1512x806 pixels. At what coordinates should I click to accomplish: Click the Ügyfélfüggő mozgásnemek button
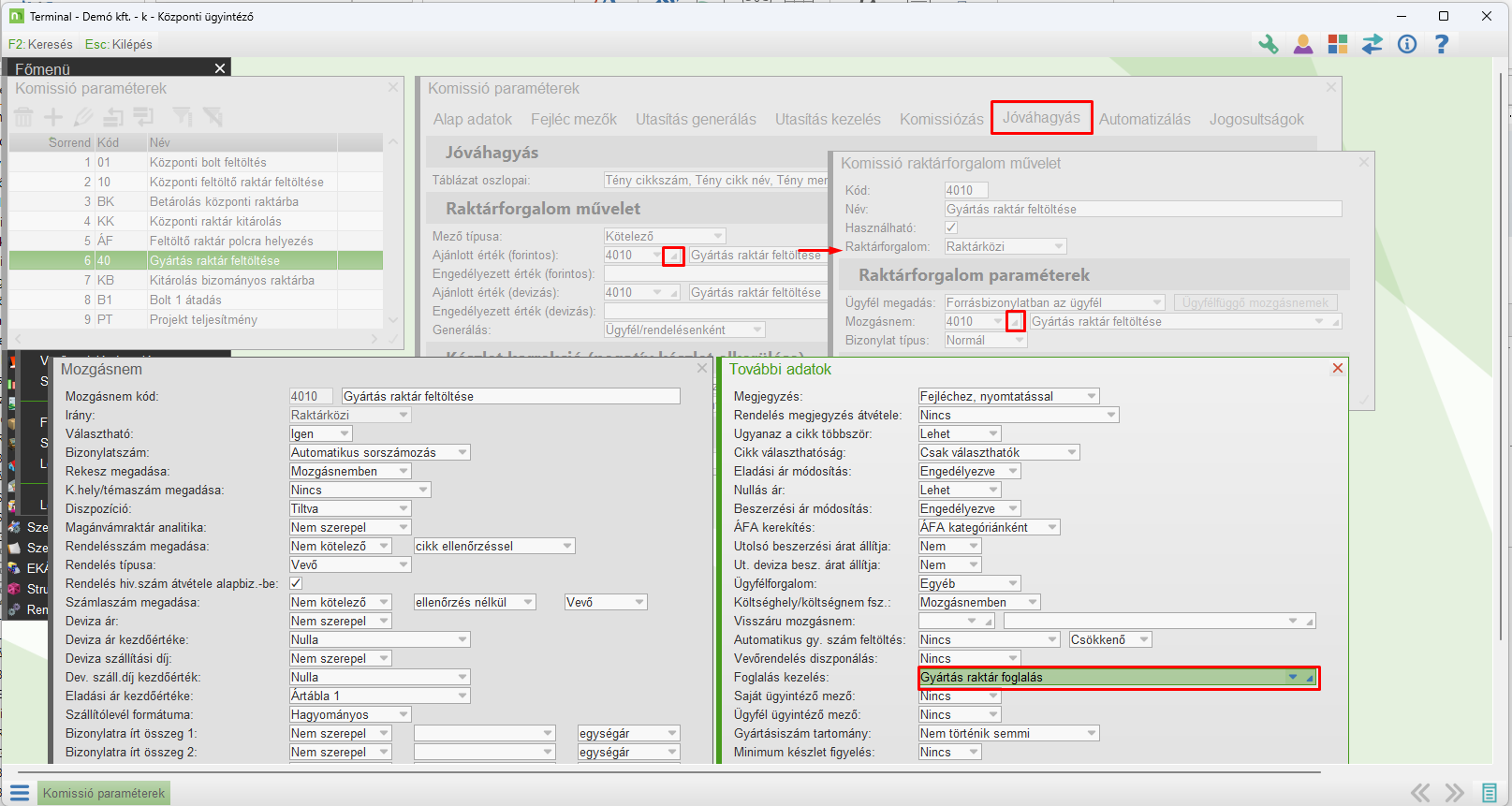[x=1255, y=302]
